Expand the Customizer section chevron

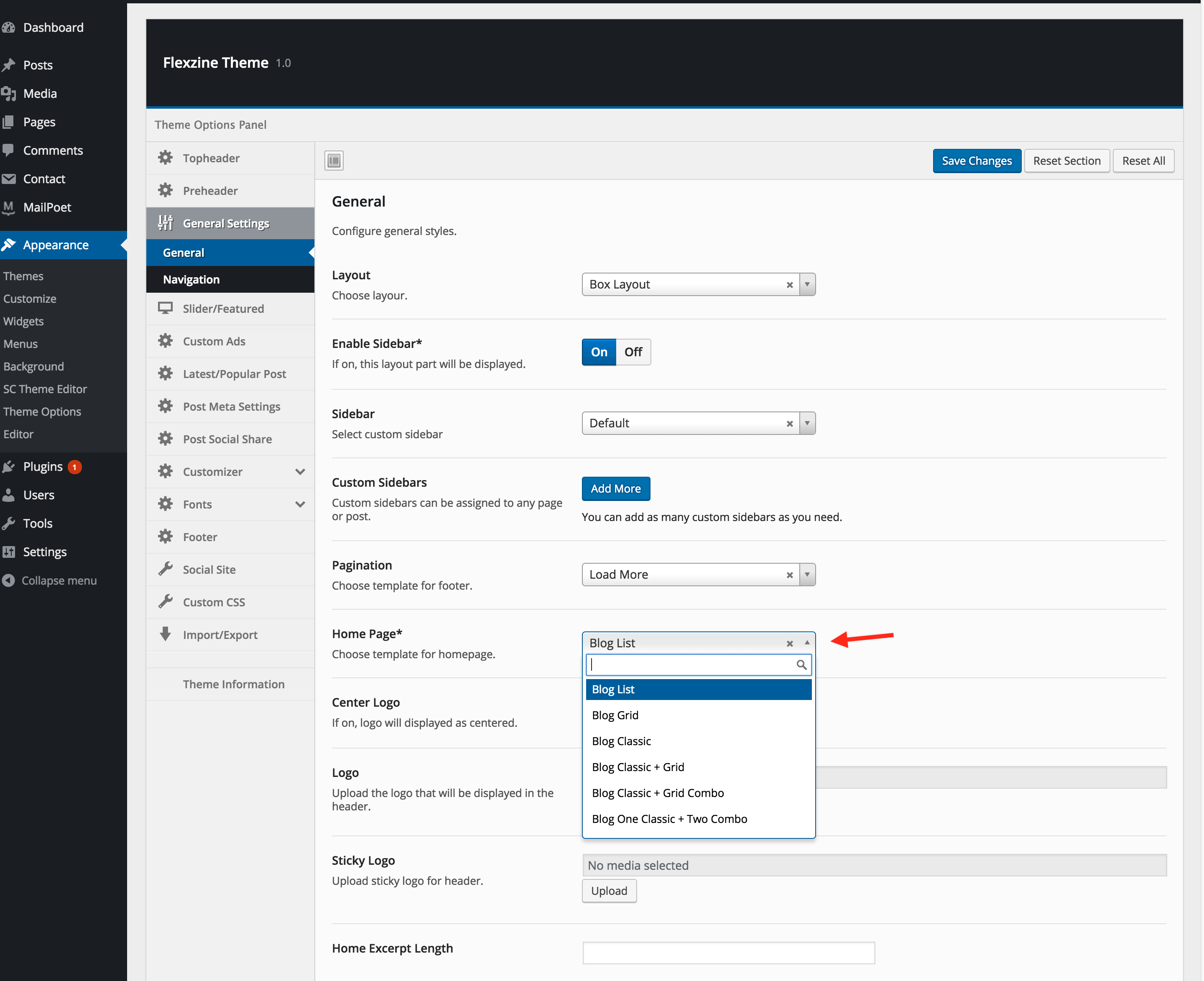click(300, 472)
